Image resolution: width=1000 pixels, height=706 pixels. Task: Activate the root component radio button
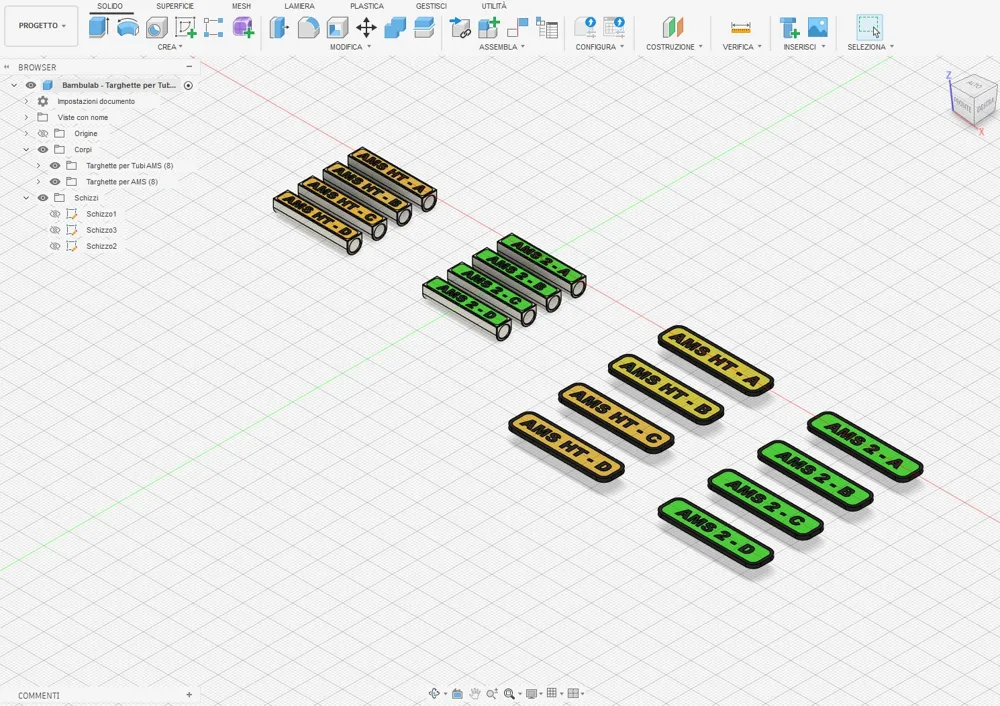[x=188, y=85]
